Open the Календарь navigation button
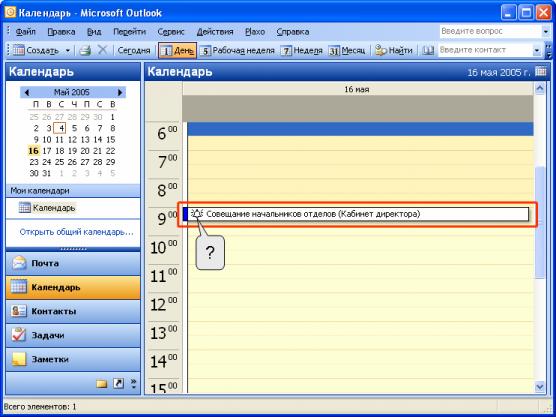 [73, 287]
